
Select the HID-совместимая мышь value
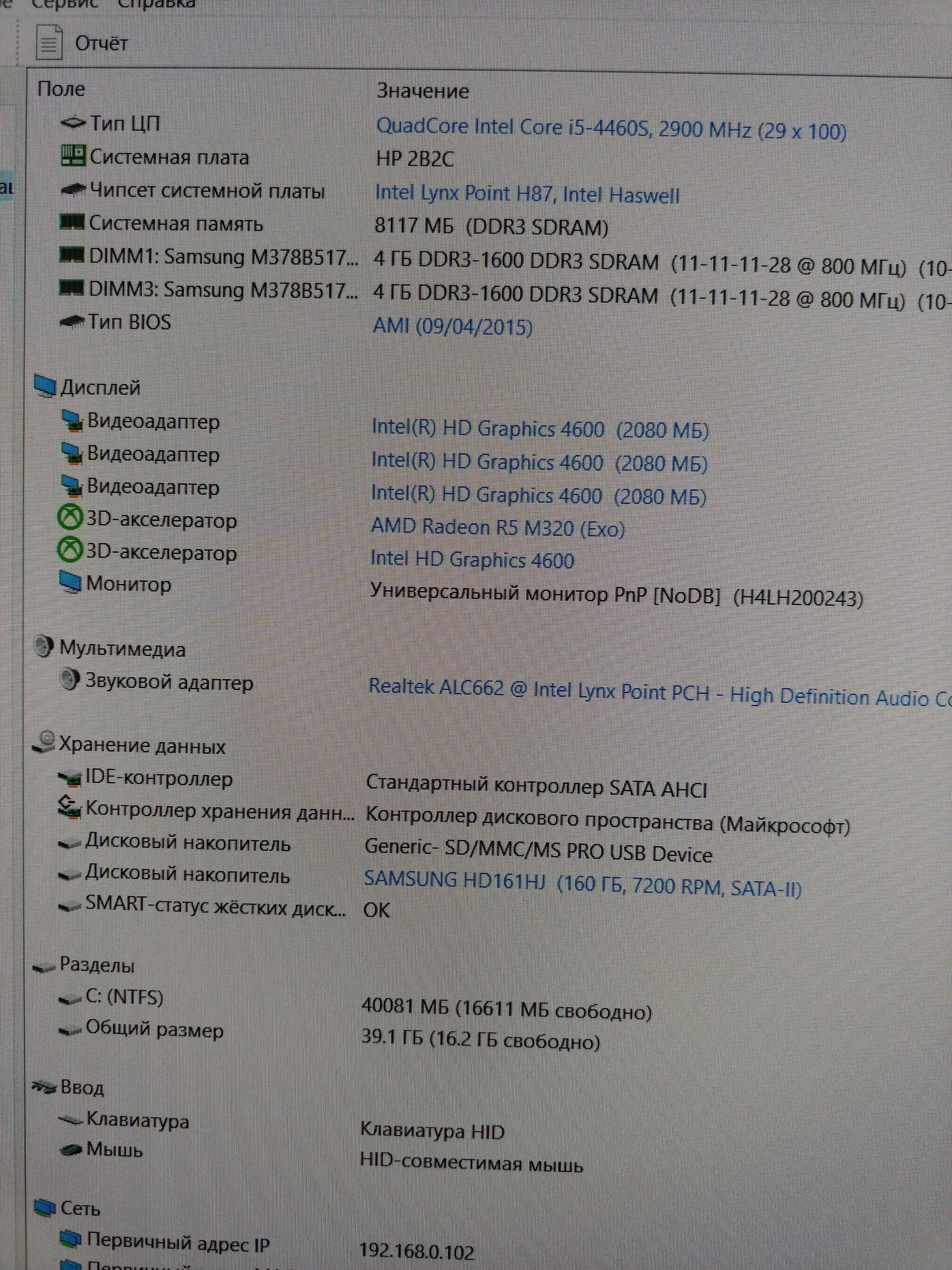(471, 1163)
